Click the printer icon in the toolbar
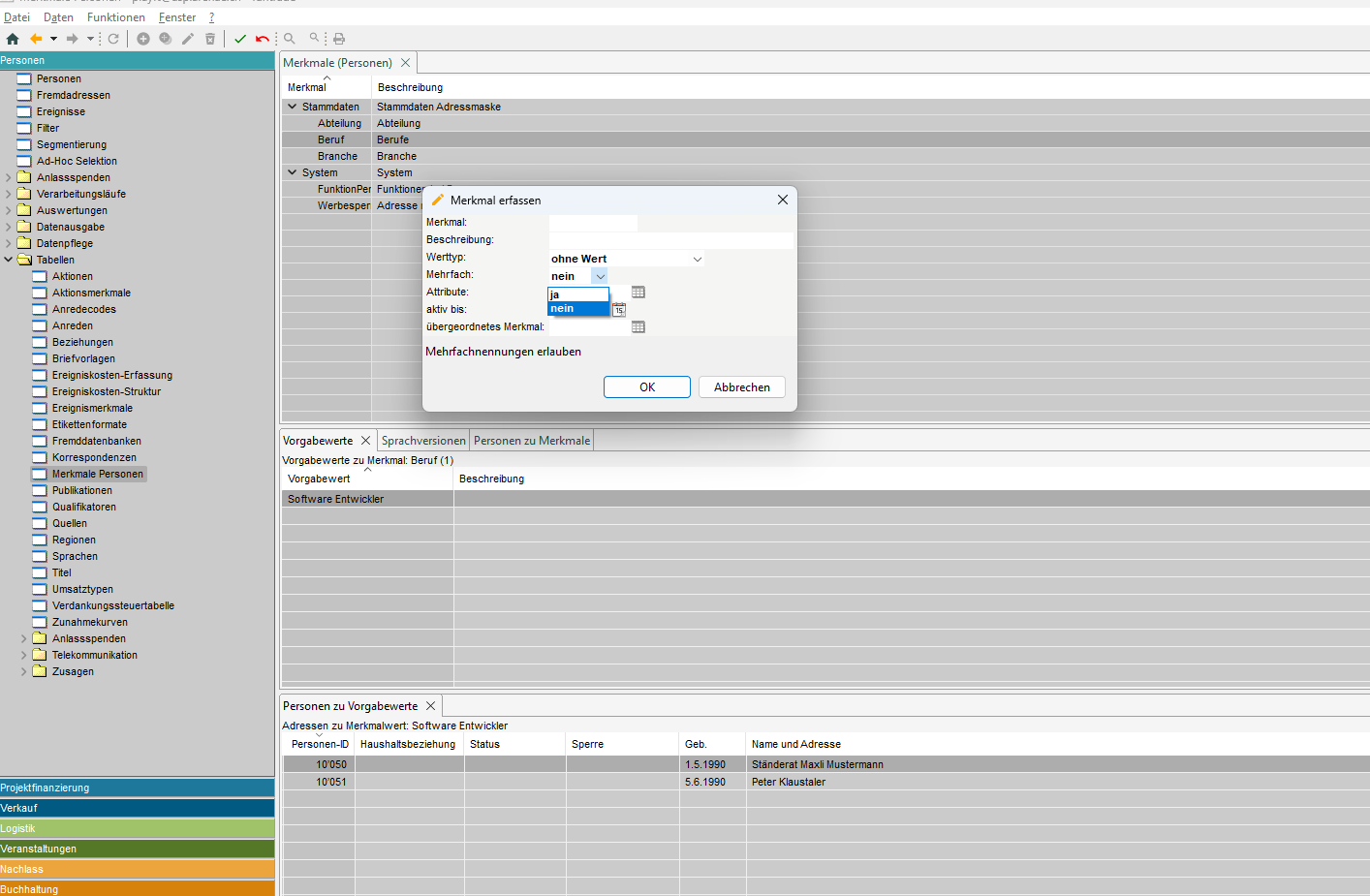The width and height of the screenshot is (1370, 896). point(339,39)
